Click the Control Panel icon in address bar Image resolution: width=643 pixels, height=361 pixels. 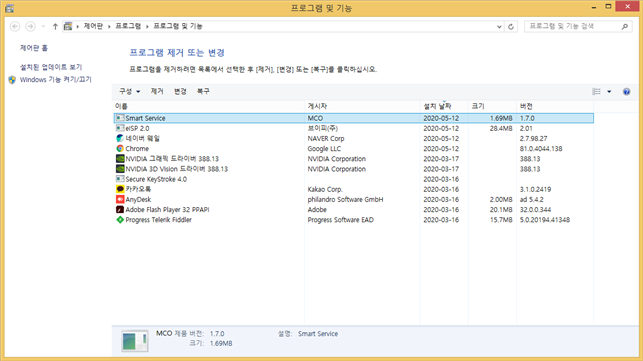coord(68,26)
